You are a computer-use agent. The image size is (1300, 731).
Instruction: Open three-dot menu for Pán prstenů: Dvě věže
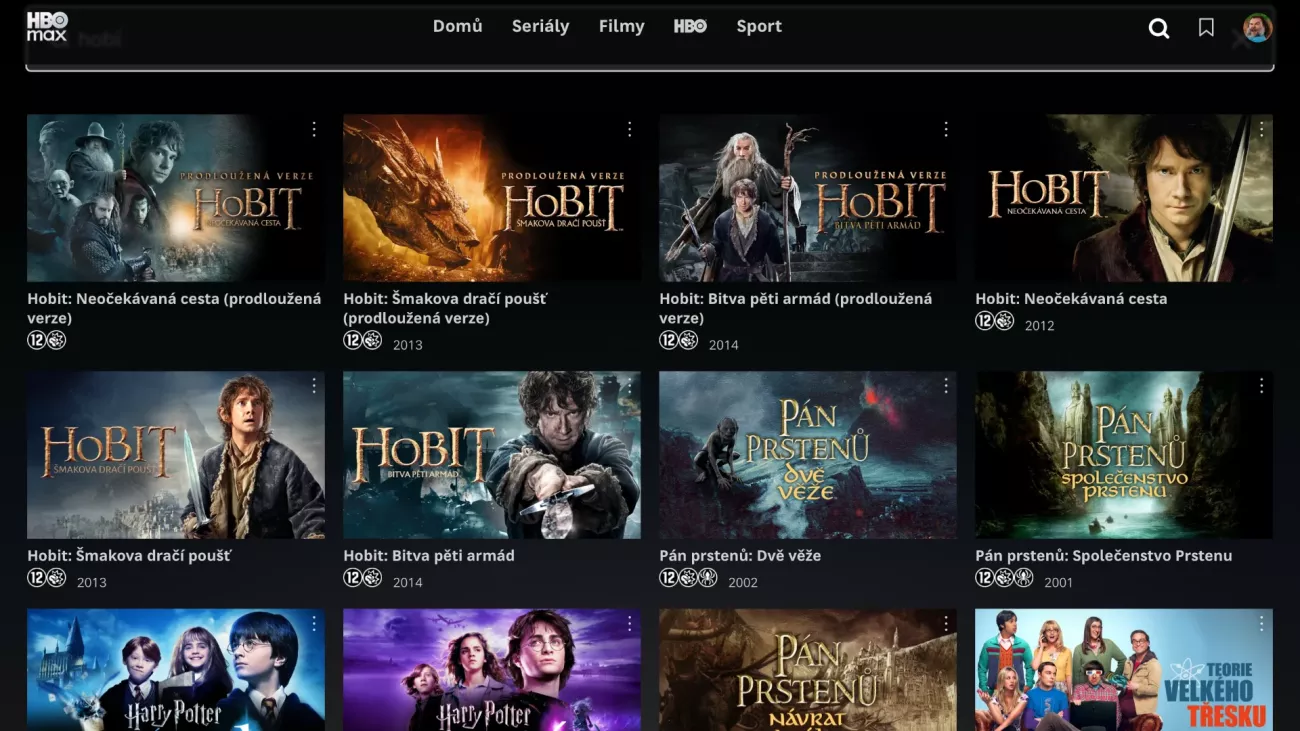tap(946, 386)
